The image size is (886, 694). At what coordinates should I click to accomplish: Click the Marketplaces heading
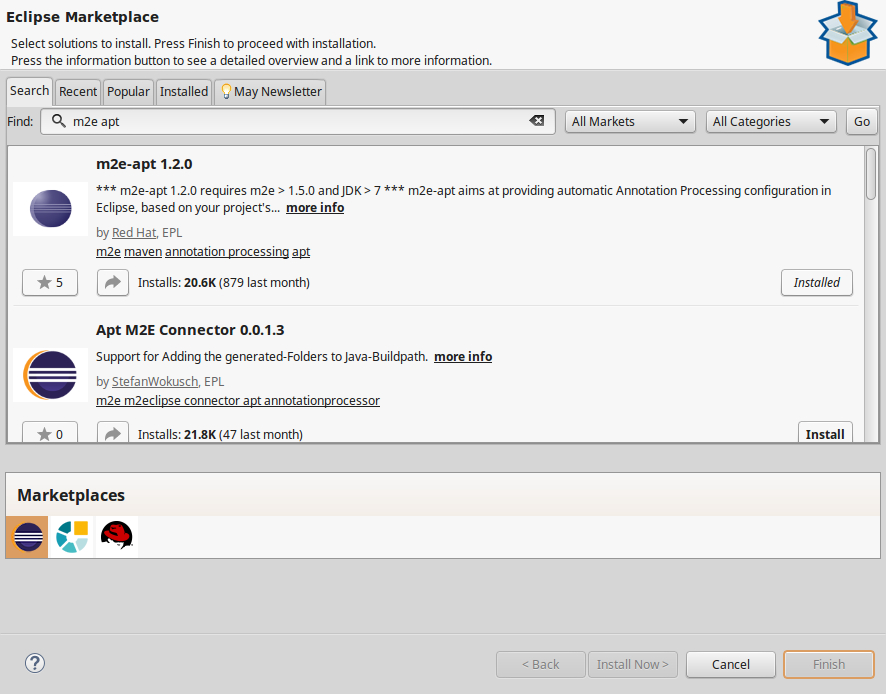(x=71, y=495)
